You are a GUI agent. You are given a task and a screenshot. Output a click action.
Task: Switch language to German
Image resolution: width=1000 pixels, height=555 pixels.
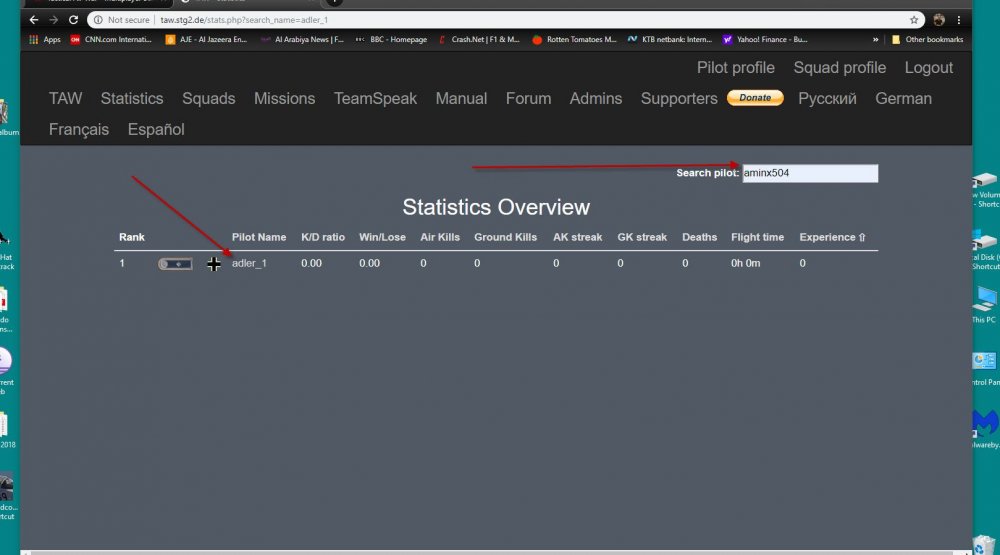tap(903, 98)
